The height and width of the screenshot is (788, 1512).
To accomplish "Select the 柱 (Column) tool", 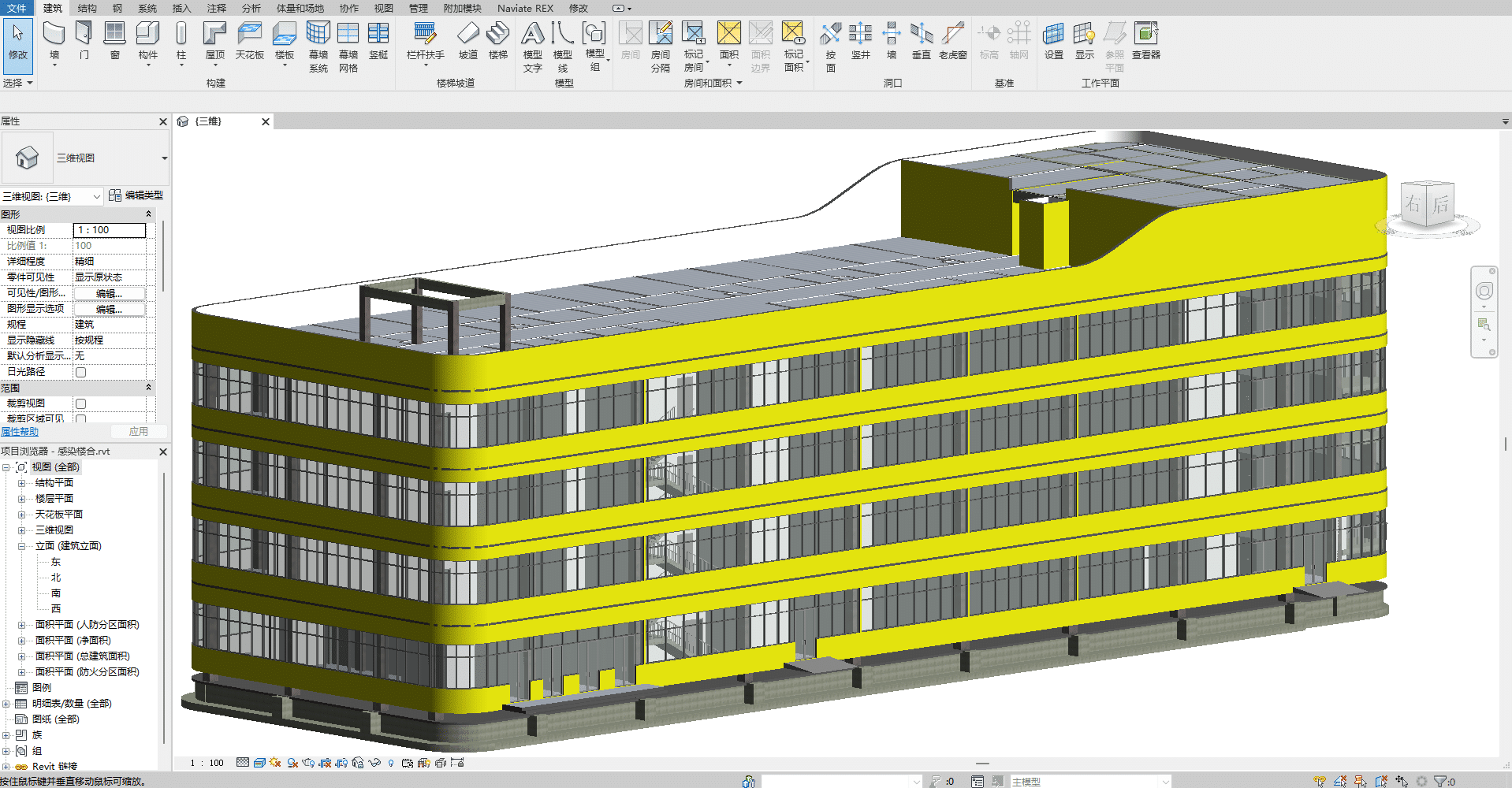I will [181, 41].
